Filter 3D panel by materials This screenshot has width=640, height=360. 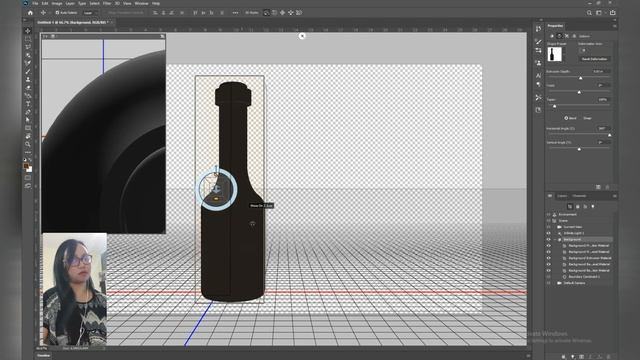585,207
